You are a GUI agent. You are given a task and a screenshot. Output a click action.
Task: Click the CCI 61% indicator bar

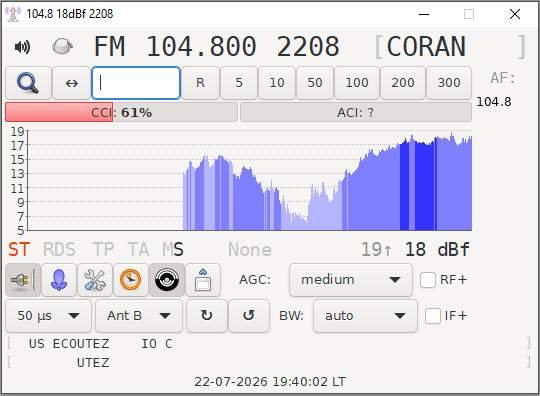point(121,112)
